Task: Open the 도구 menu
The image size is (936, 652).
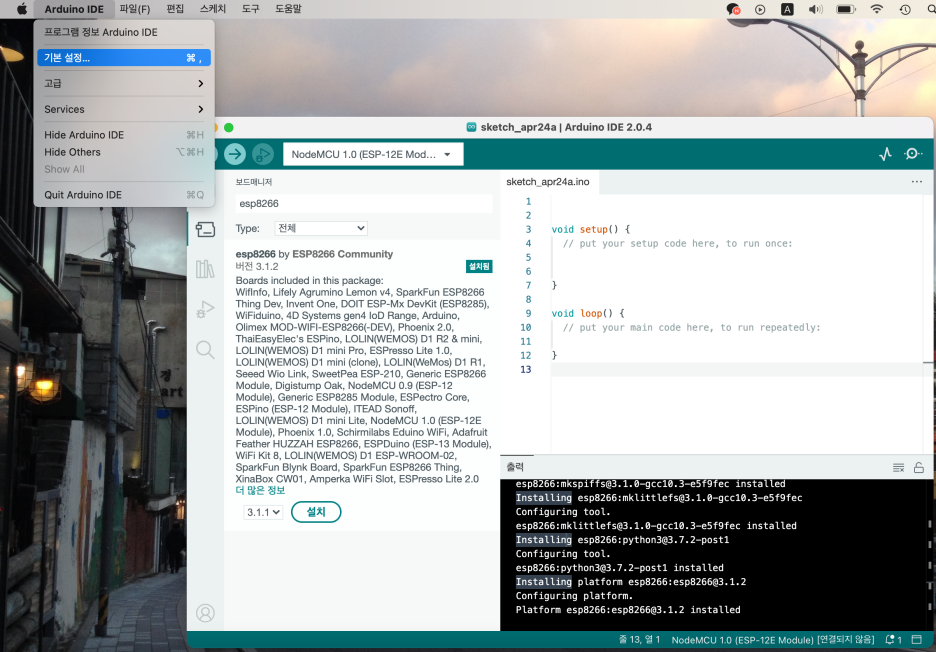Action: pos(251,9)
